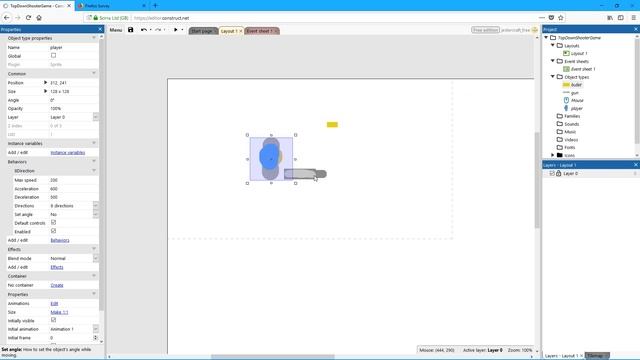Open the Instance variables link
Screen dimensions: 640x360
click(x=68, y=153)
